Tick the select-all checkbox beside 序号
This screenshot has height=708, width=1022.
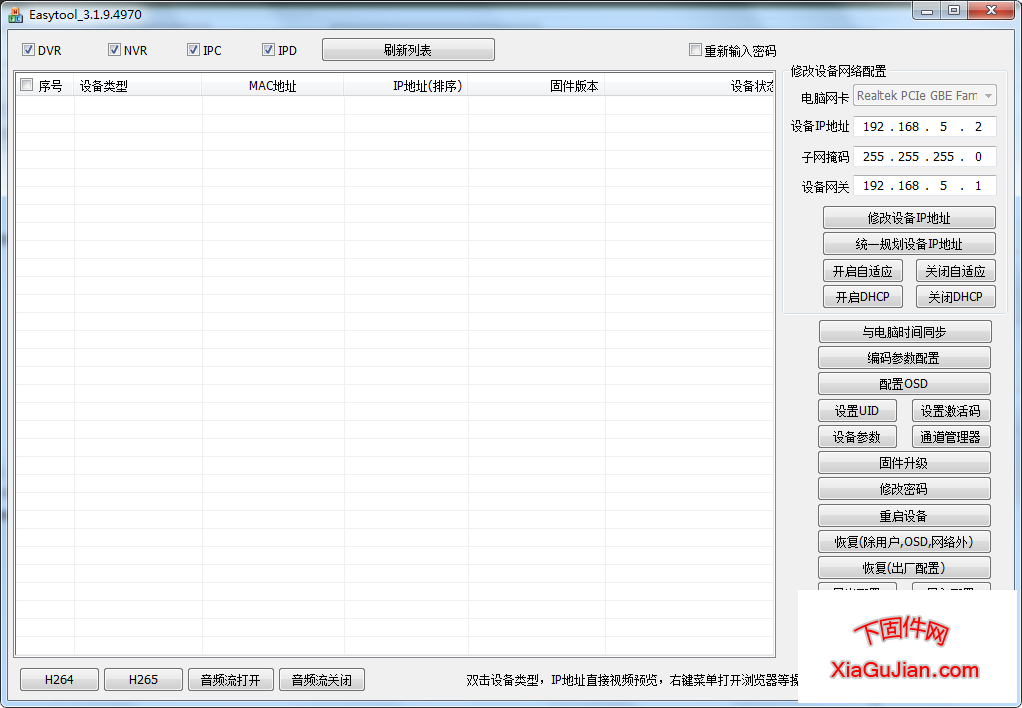coord(27,85)
